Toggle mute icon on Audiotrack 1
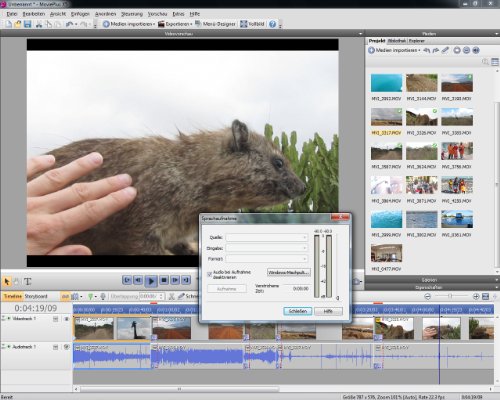The width and height of the screenshot is (500, 400). pyautogui.click(x=66, y=347)
